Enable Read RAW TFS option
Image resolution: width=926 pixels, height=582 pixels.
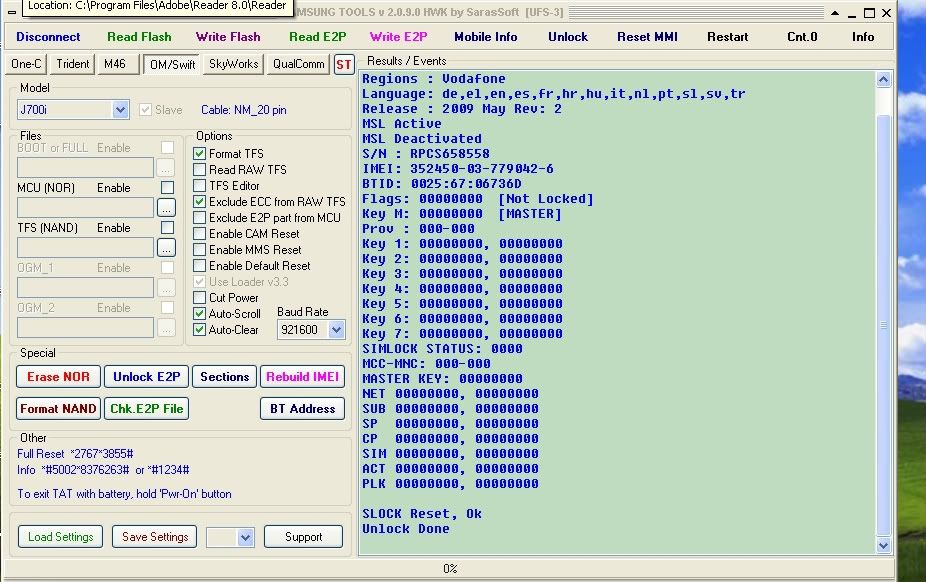[x=200, y=169]
